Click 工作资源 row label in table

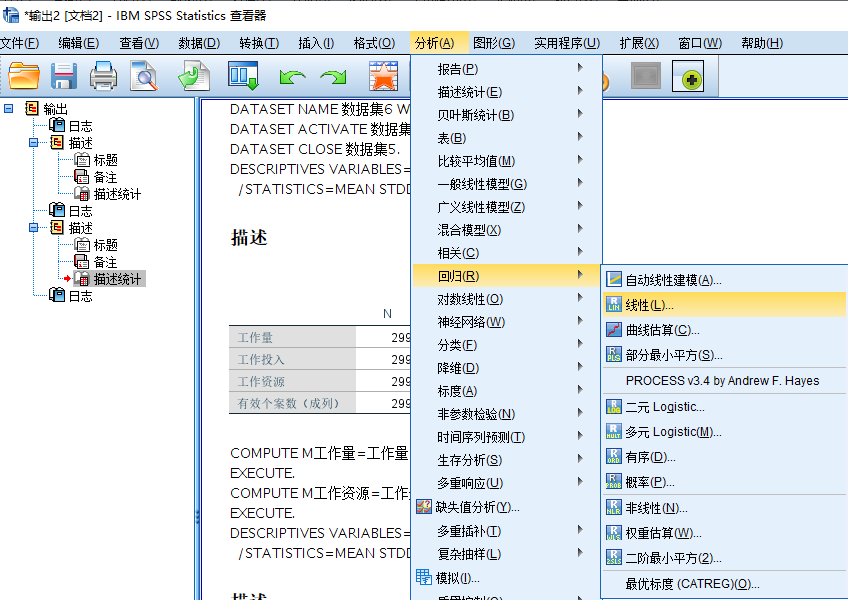tap(261, 381)
